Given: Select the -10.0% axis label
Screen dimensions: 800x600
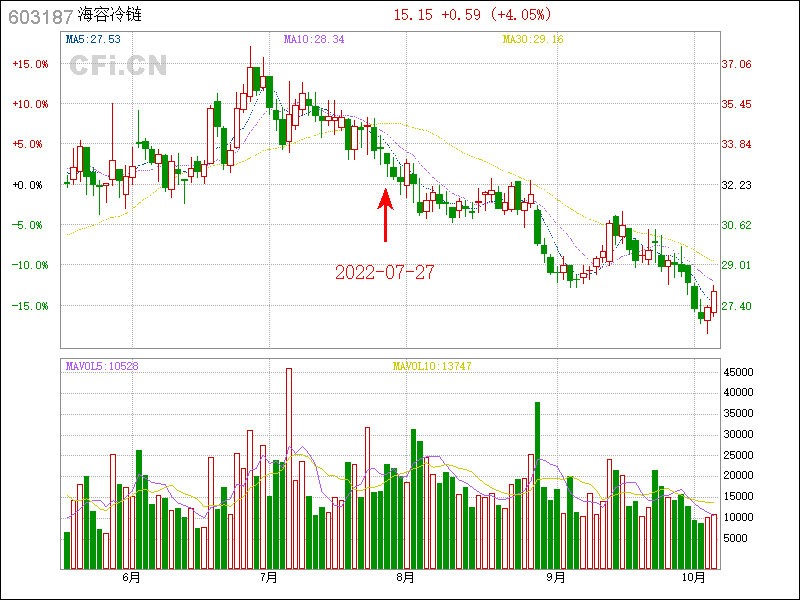Looking at the screenshot, I should coord(31,265).
